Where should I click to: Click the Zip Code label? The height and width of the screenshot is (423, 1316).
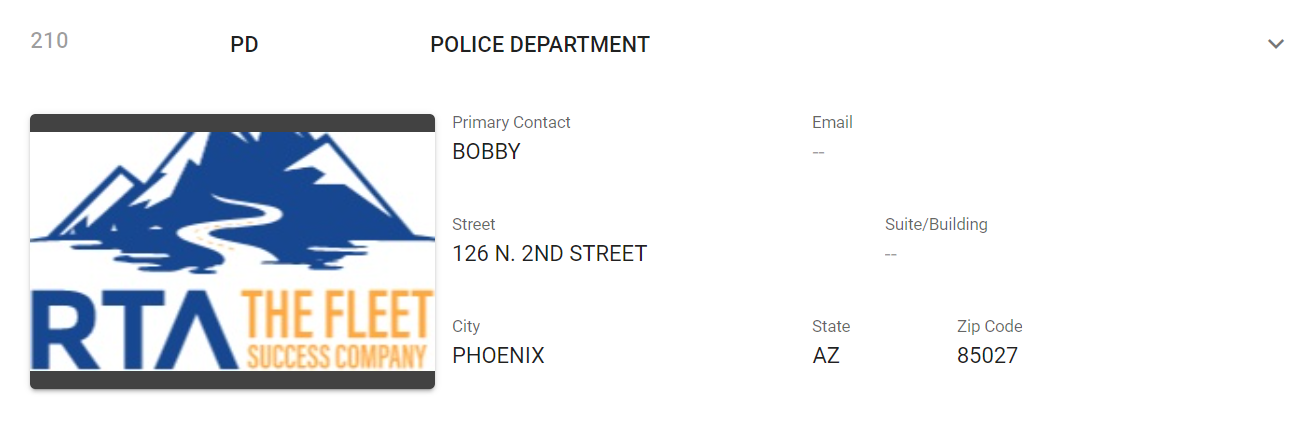click(x=989, y=326)
